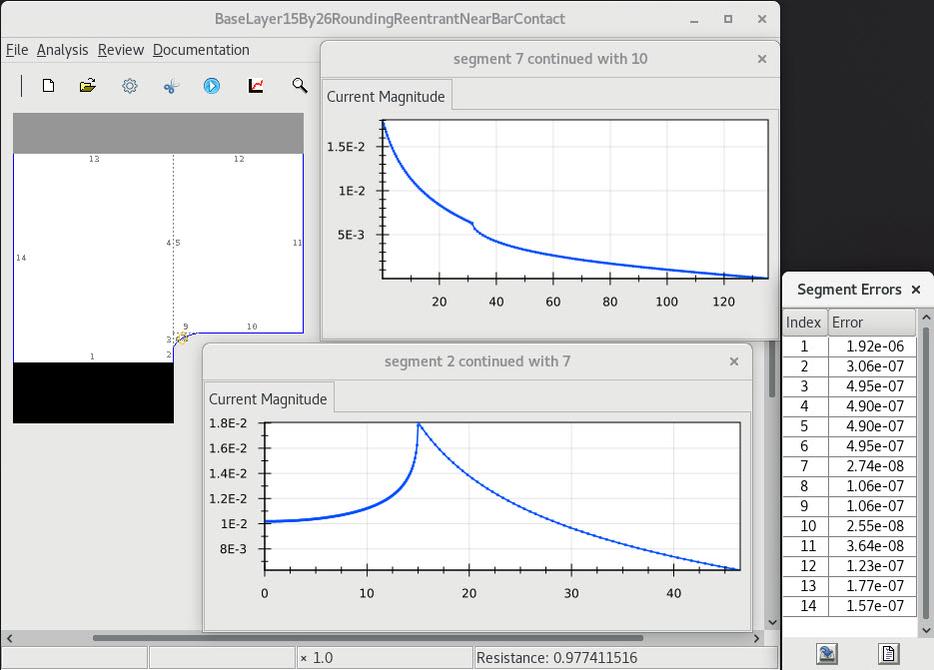The width and height of the screenshot is (934, 670).
Task: Click the scissors tool icon
Action: click(x=170, y=86)
